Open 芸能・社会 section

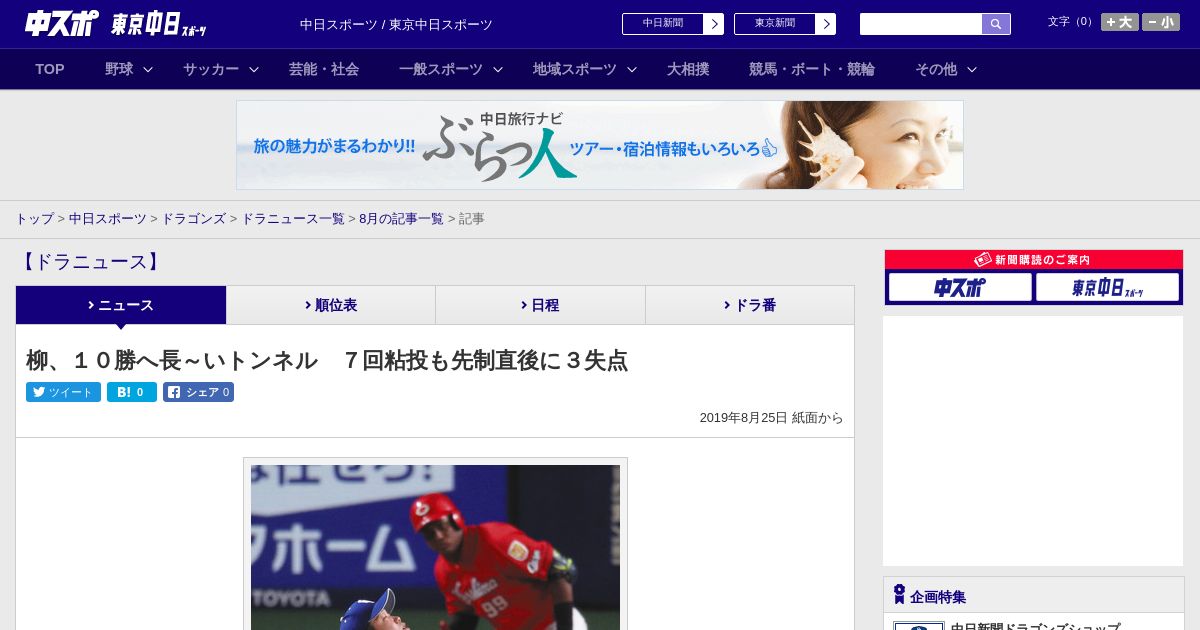click(324, 69)
